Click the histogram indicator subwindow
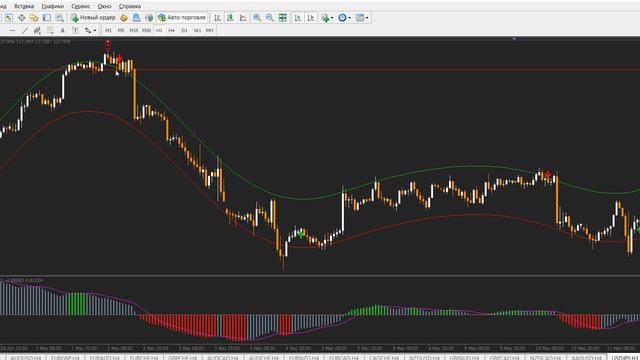The width and height of the screenshot is (640, 360). [320, 310]
